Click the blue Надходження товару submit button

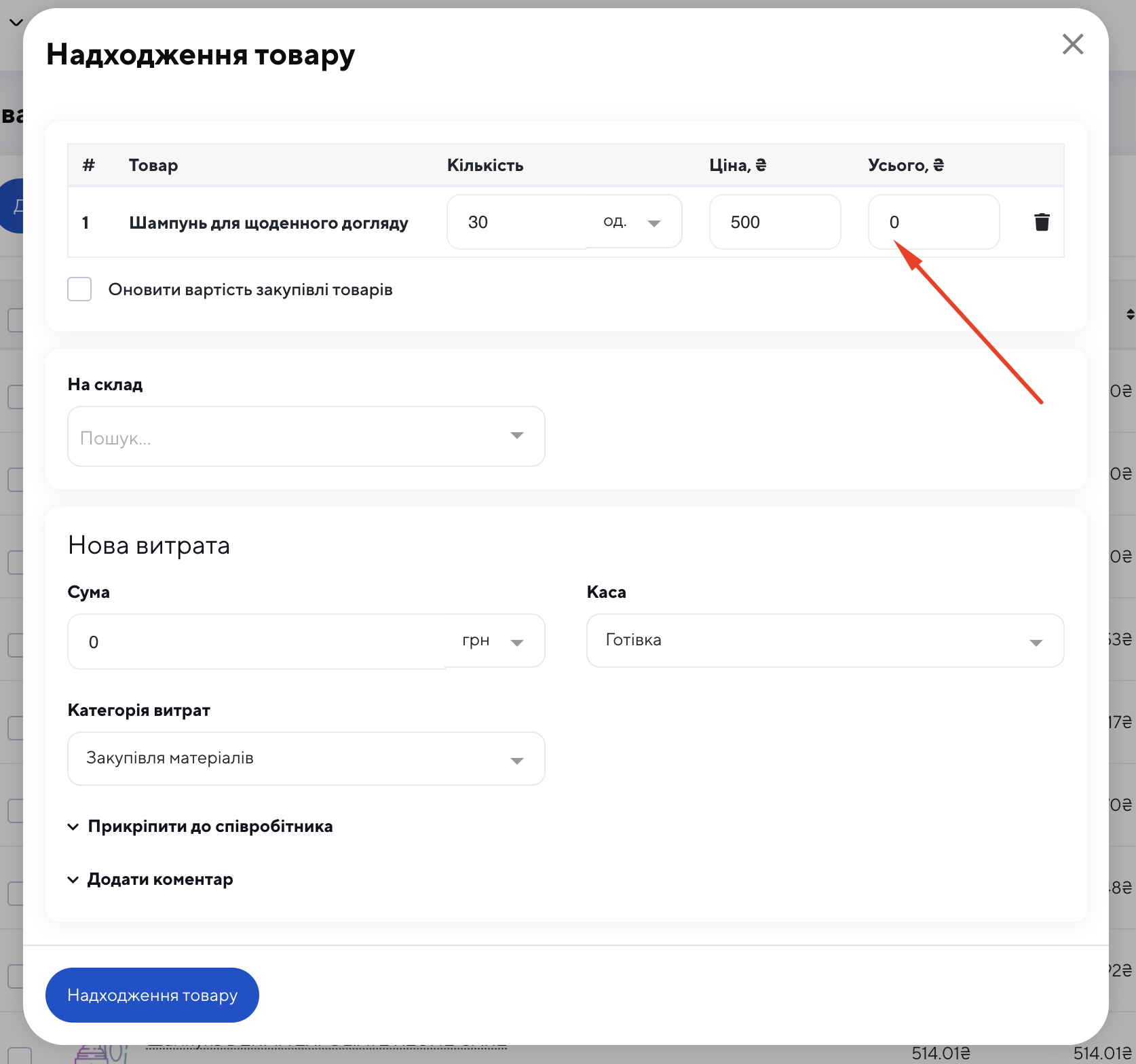click(152, 995)
